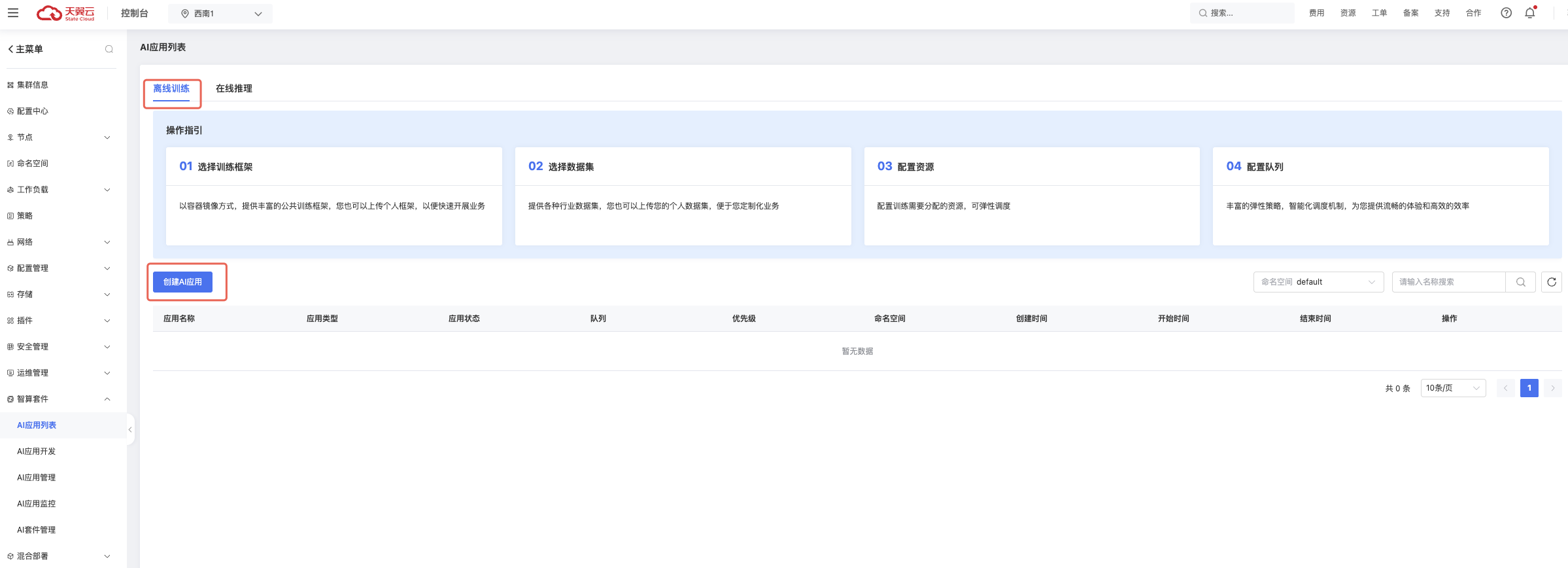This screenshot has width=1568, height=568.
Task: Go back to 主菜单
Action: 25,49
